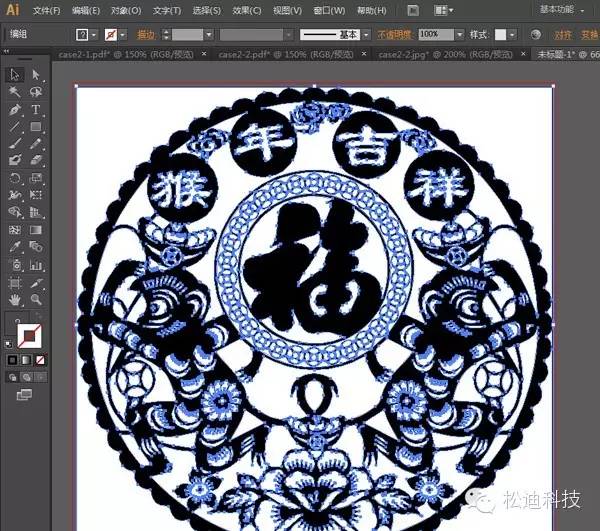This screenshot has height=531, width=600.
Task: Enable Draw Behind mode
Action: 26,377
